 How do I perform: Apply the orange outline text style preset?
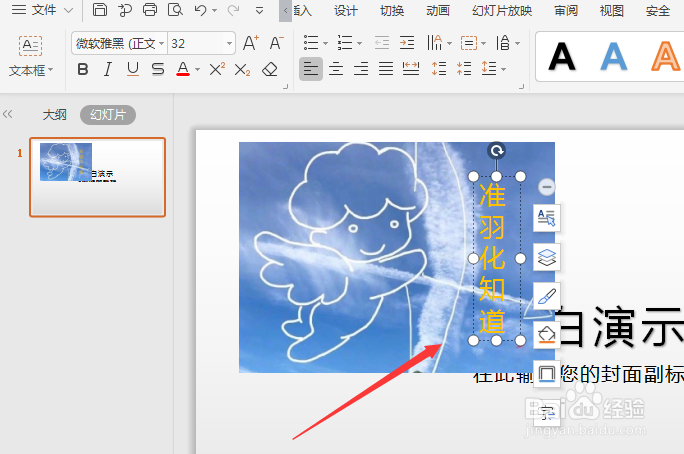(x=665, y=57)
